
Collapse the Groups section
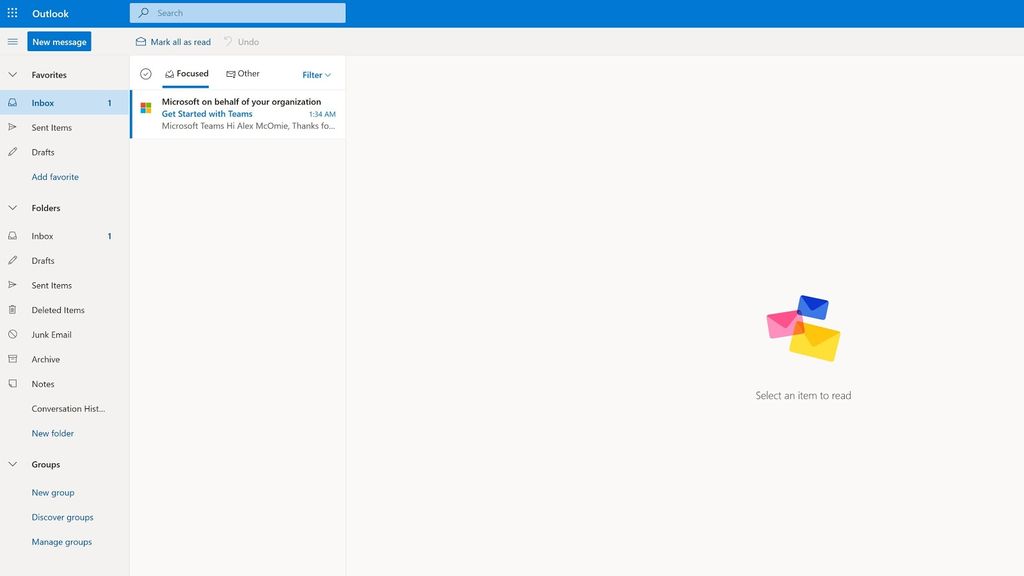[11, 463]
